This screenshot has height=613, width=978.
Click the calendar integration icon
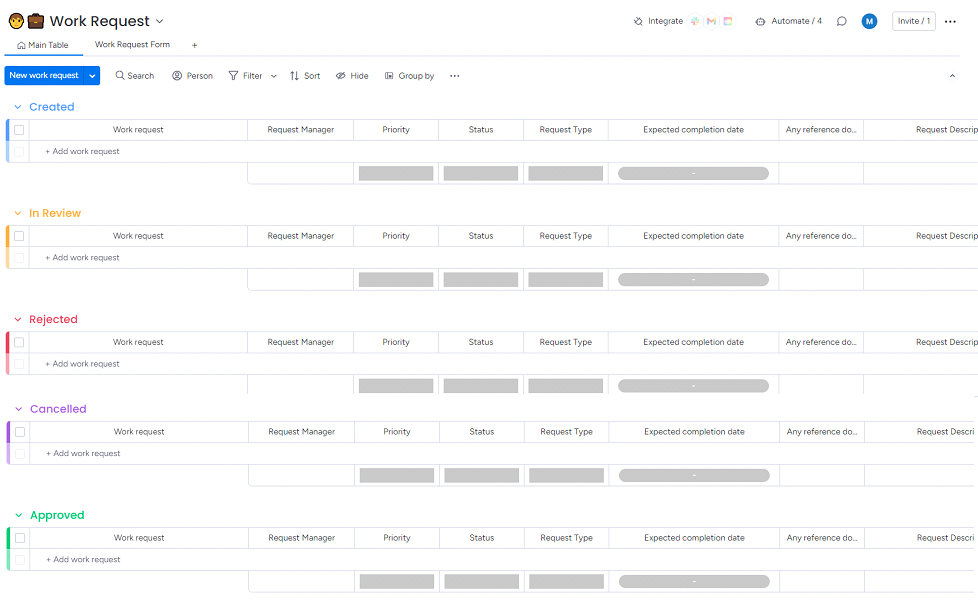point(727,21)
